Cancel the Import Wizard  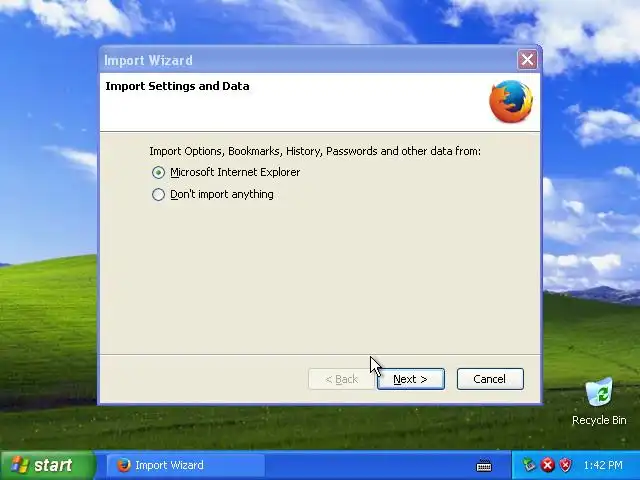pyautogui.click(x=490, y=379)
